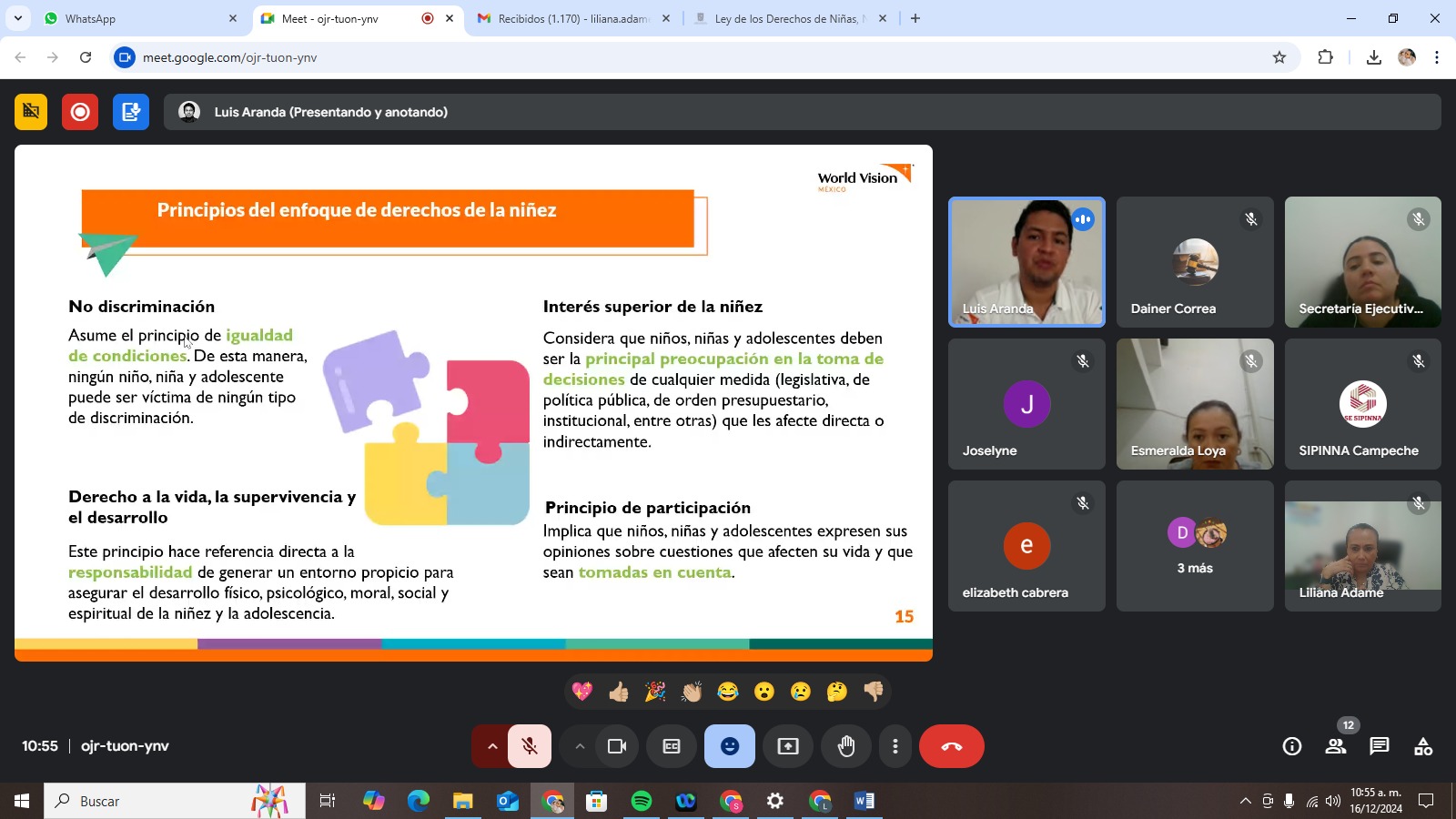
Task: Open Word from the taskbar
Action: pyautogui.click(x=864, y=801)
